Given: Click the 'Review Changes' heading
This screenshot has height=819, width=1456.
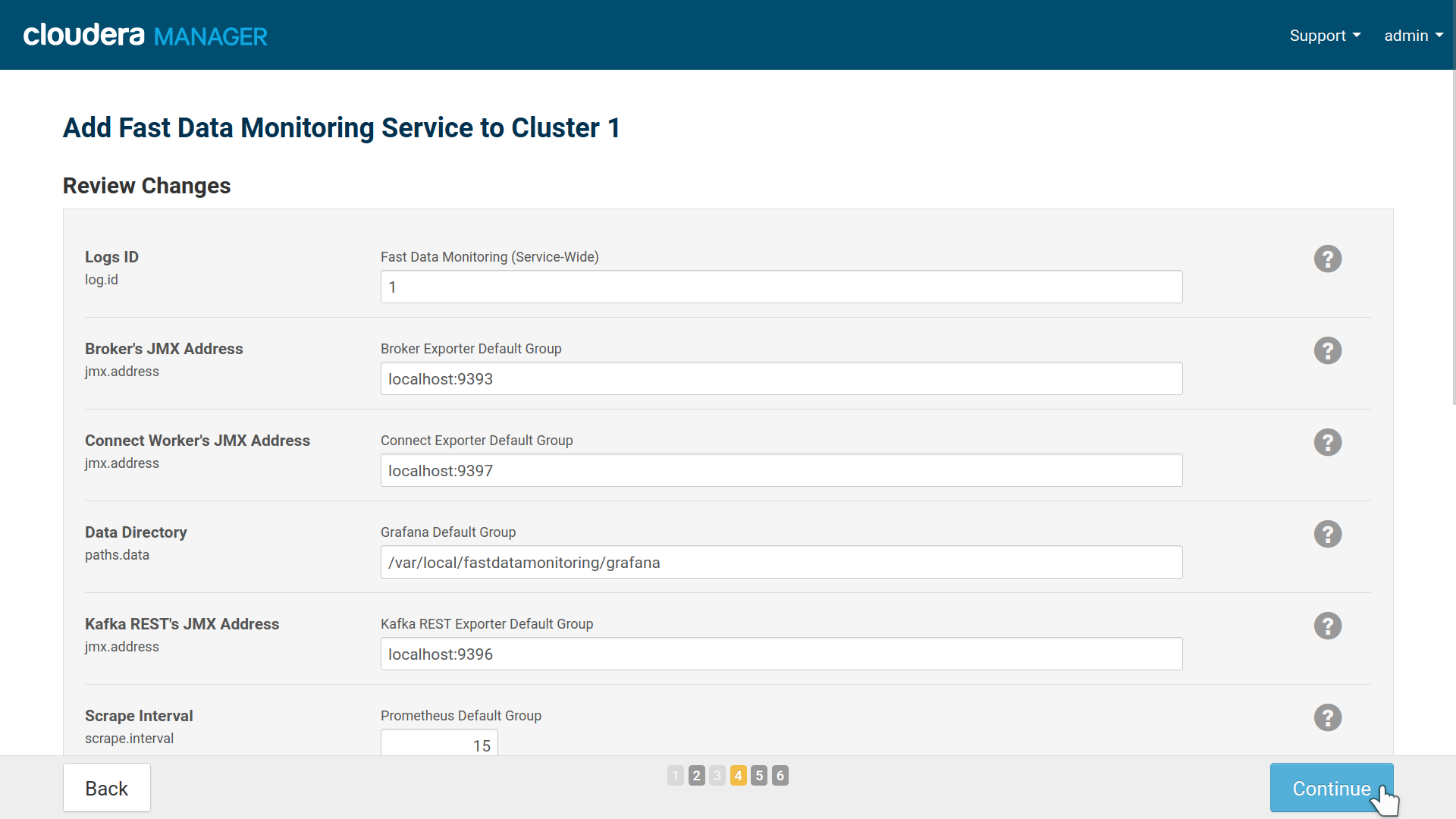Looking at the screenshot, I should click(146, 186).
